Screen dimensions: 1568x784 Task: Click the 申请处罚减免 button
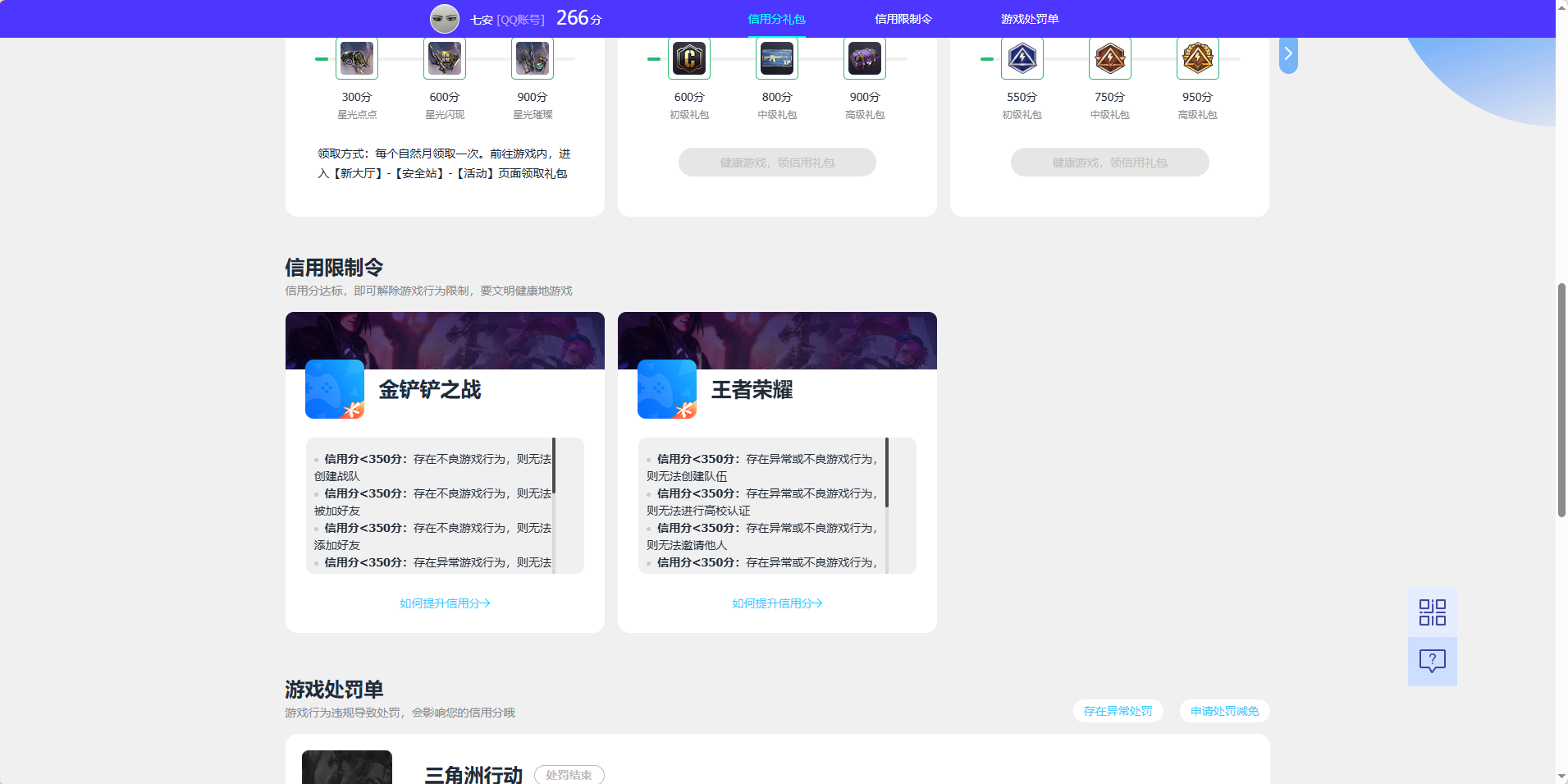click(x=1225, y=711)
